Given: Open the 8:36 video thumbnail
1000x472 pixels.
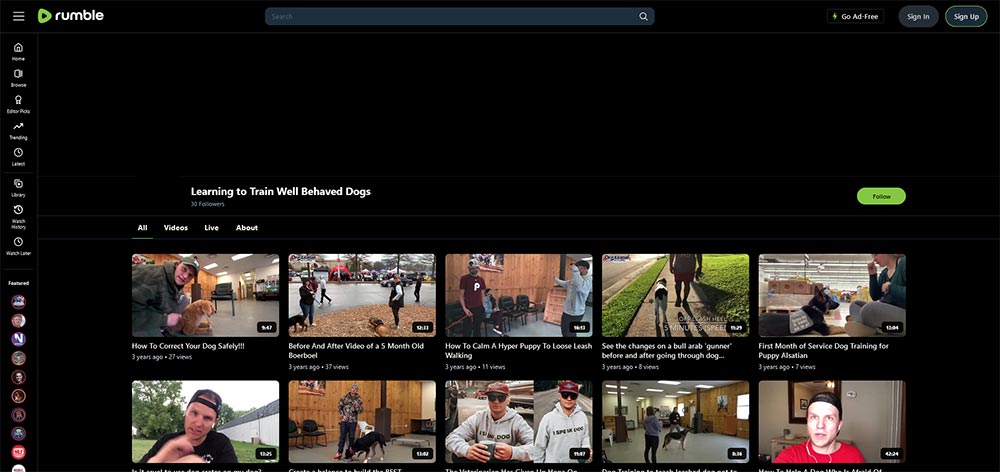Looking at the screenshot, I should (x=675, y=422).
